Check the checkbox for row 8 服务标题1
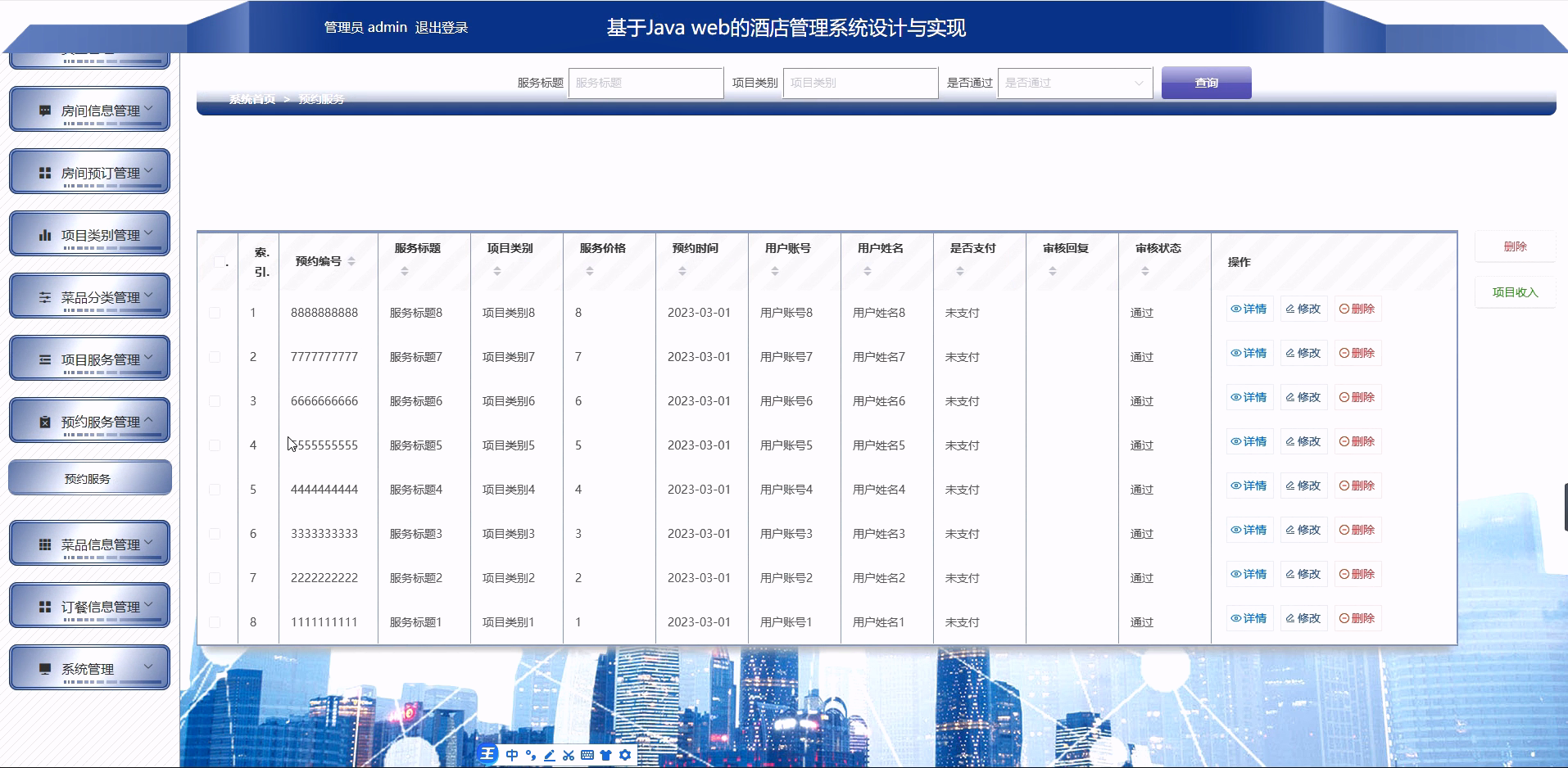This screenshot has width=1568, height=768. pos(215,621)
